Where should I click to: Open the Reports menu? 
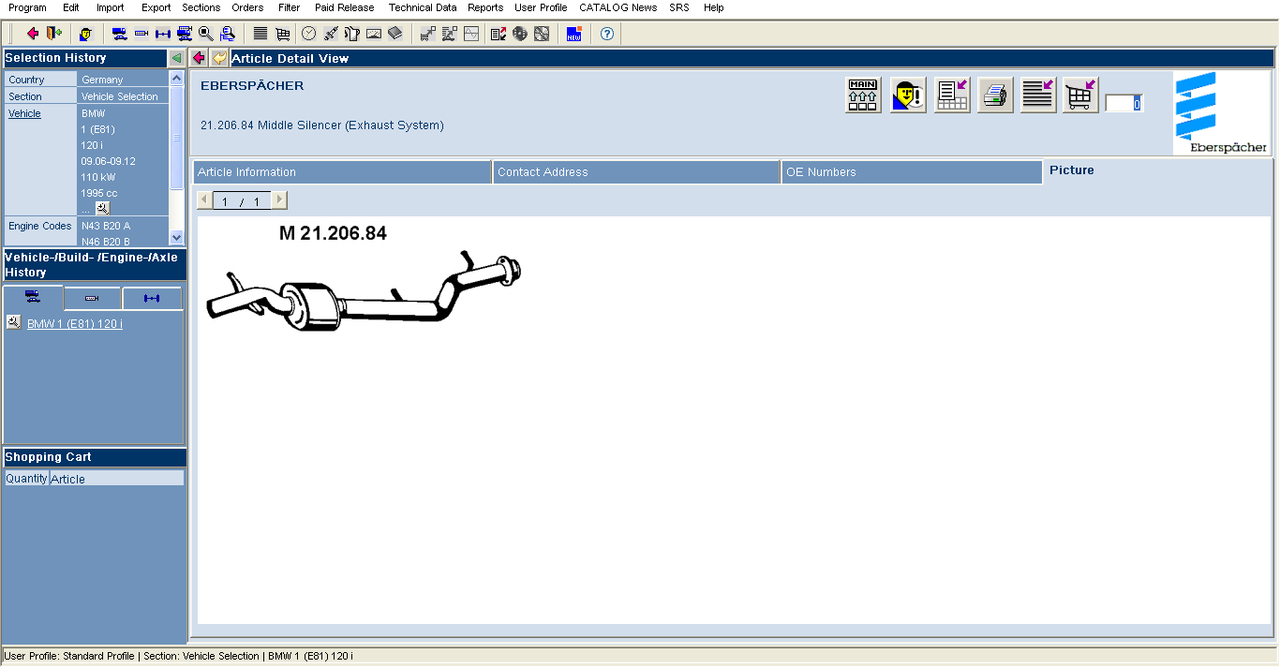tap(485, 7)
